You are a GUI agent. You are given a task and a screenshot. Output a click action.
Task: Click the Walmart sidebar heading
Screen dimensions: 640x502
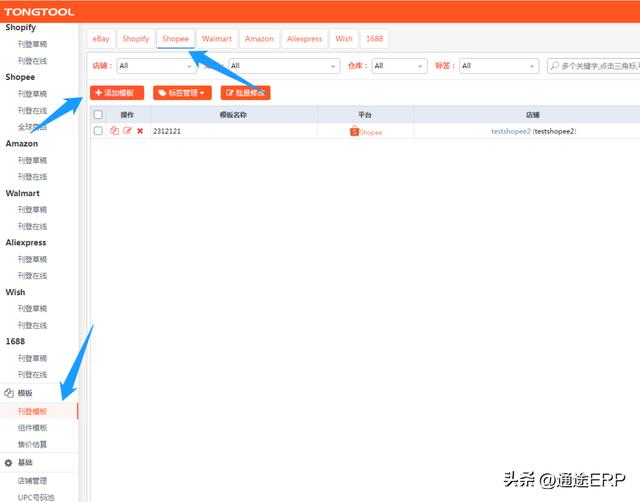22,193
